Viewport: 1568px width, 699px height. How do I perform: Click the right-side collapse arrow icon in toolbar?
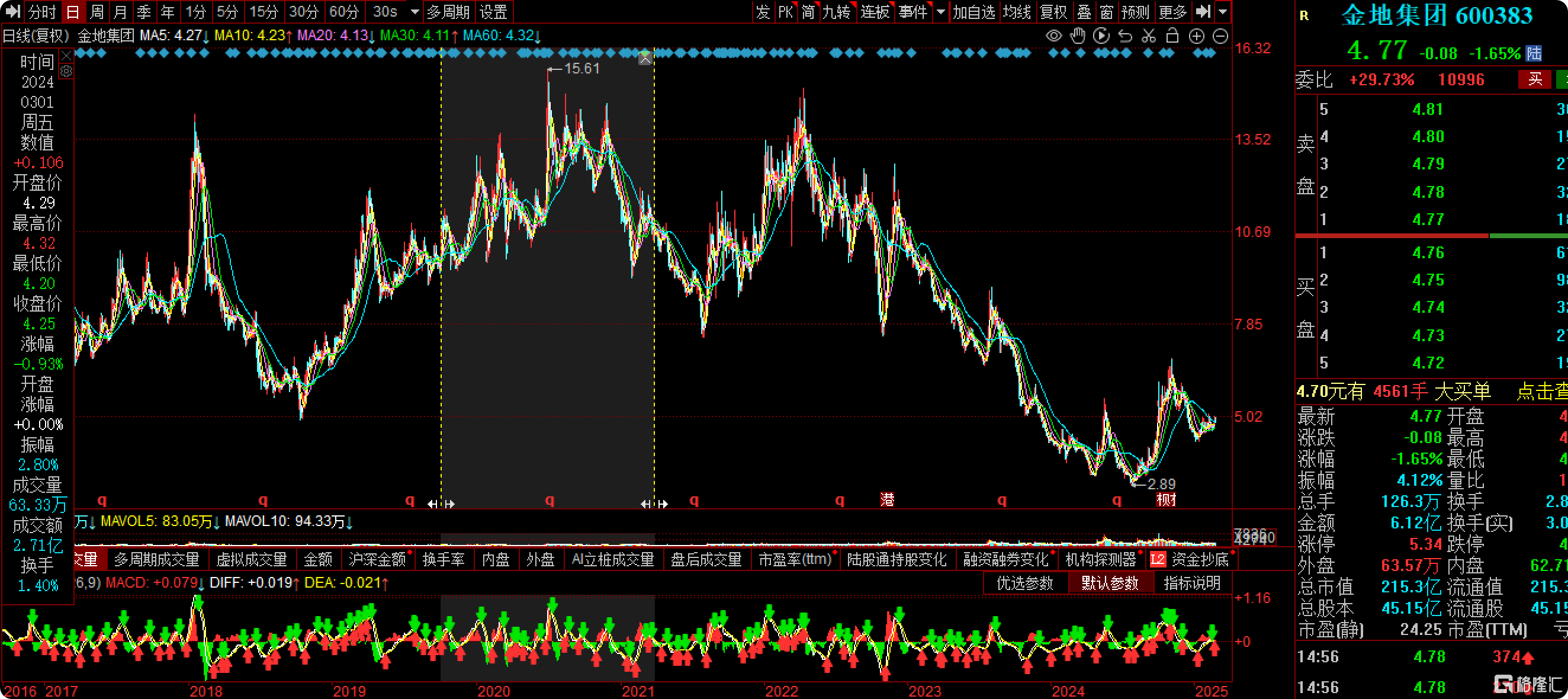pos(1203,12)
